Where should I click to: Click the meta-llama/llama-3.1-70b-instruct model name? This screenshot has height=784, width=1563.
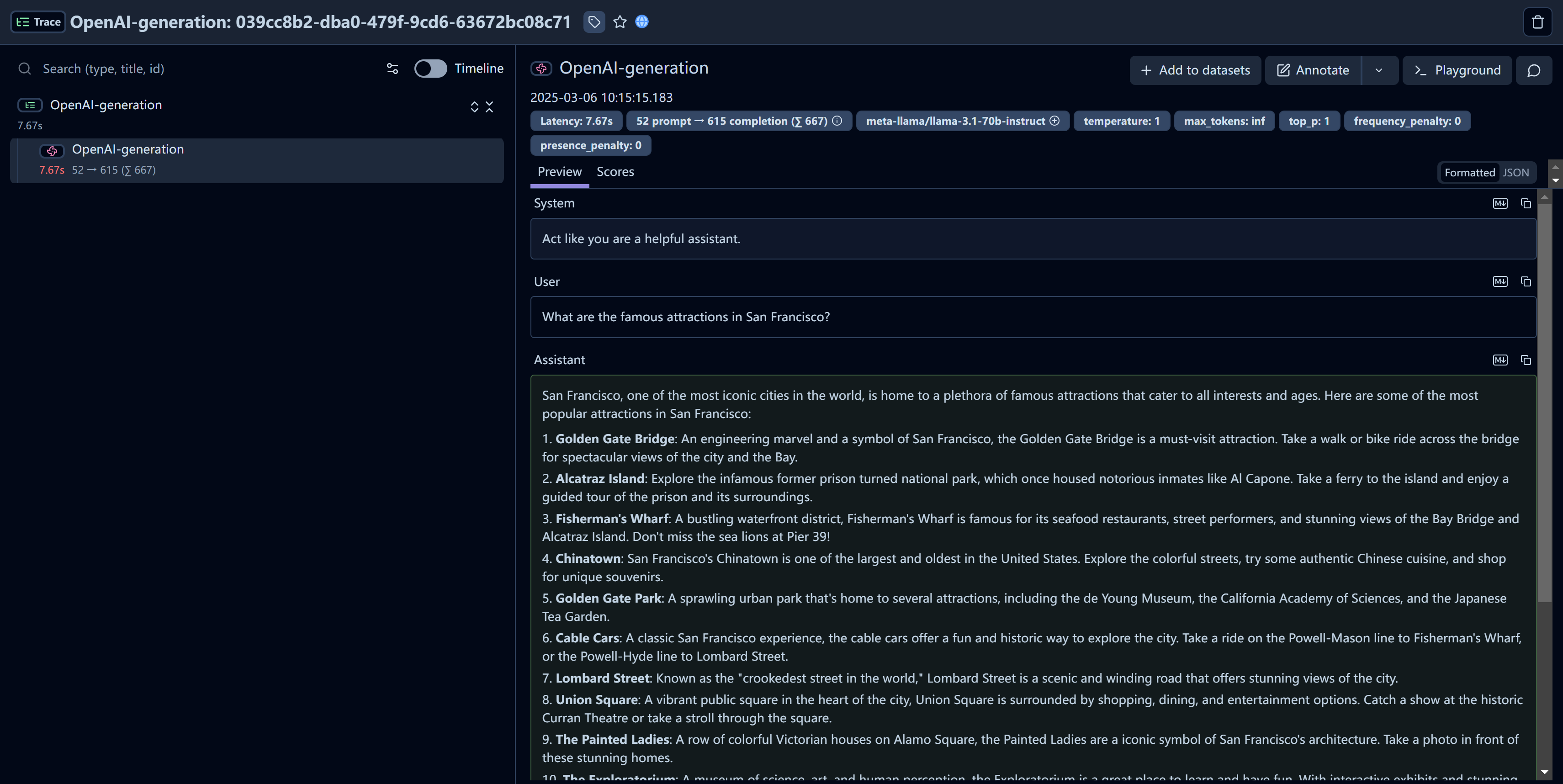[x=955, y=122]
